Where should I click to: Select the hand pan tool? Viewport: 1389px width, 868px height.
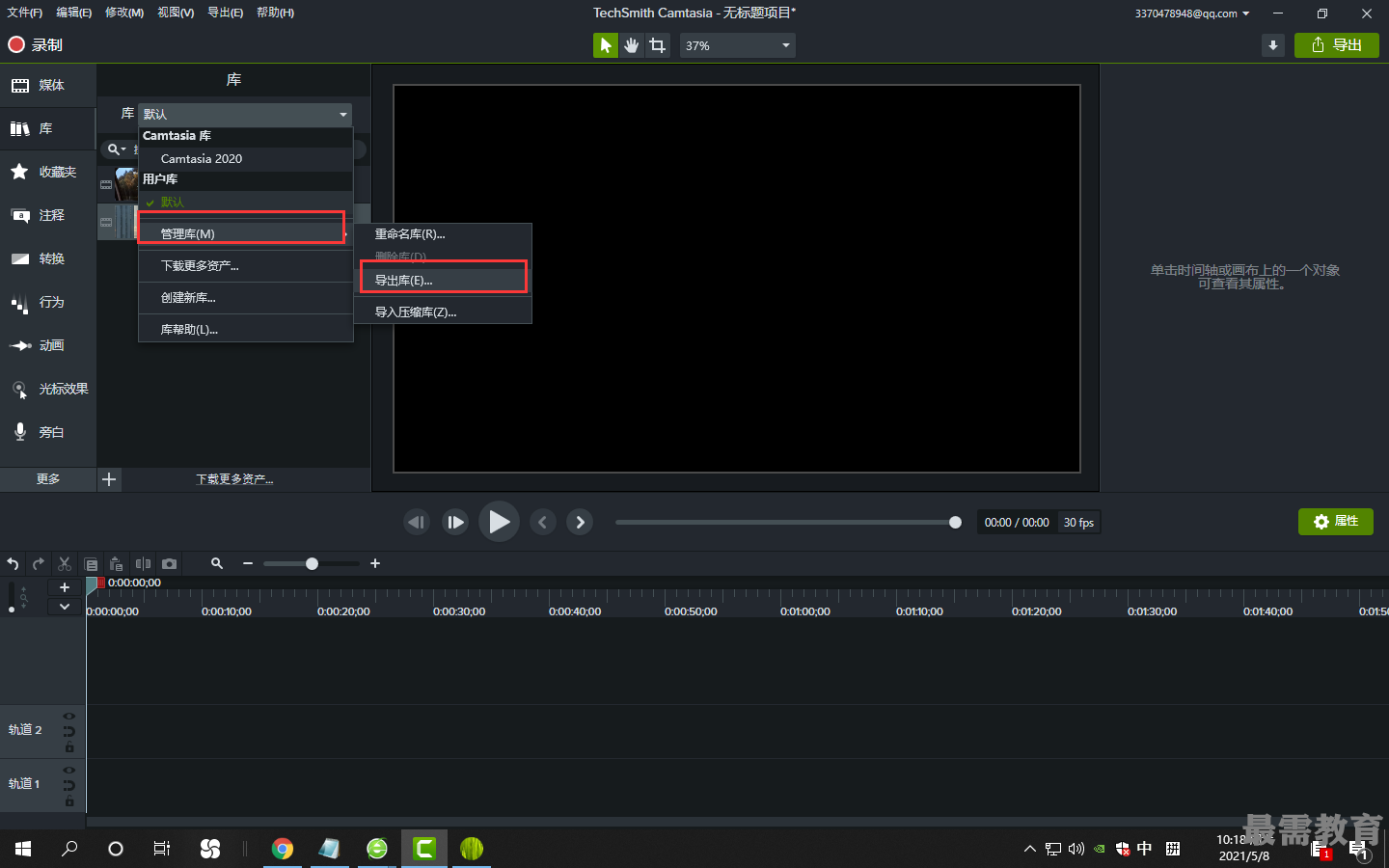[x=631, y=45]
